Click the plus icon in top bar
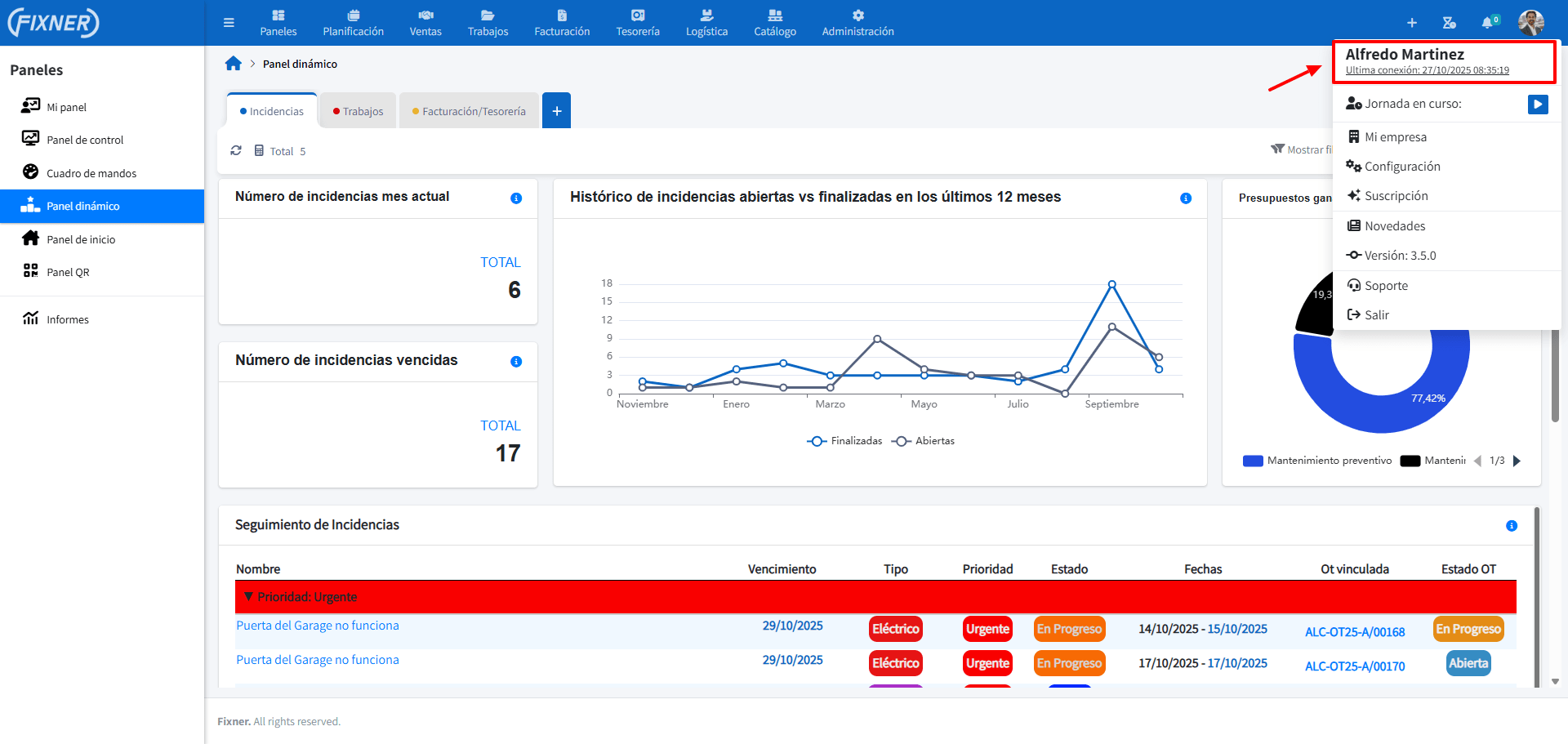The width and height of the screenshot is (1568, 744). (x=1412, y=23)
